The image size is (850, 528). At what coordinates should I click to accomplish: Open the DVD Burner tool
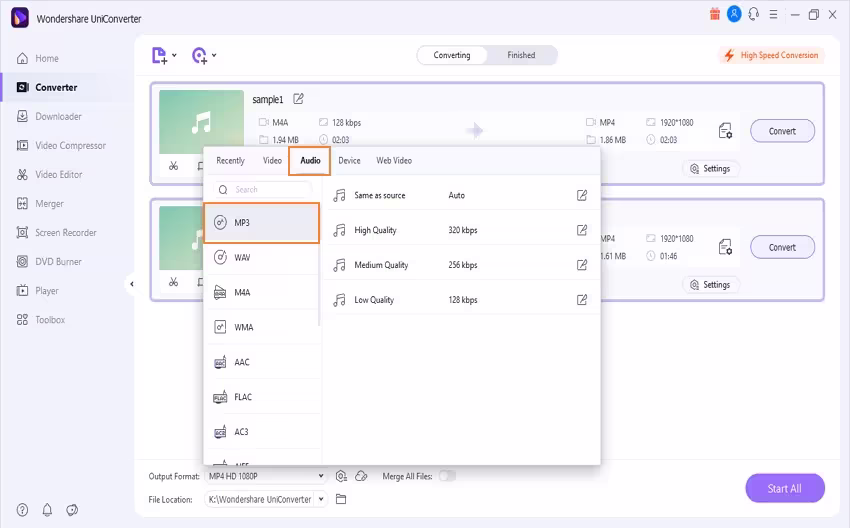point(49,262)
